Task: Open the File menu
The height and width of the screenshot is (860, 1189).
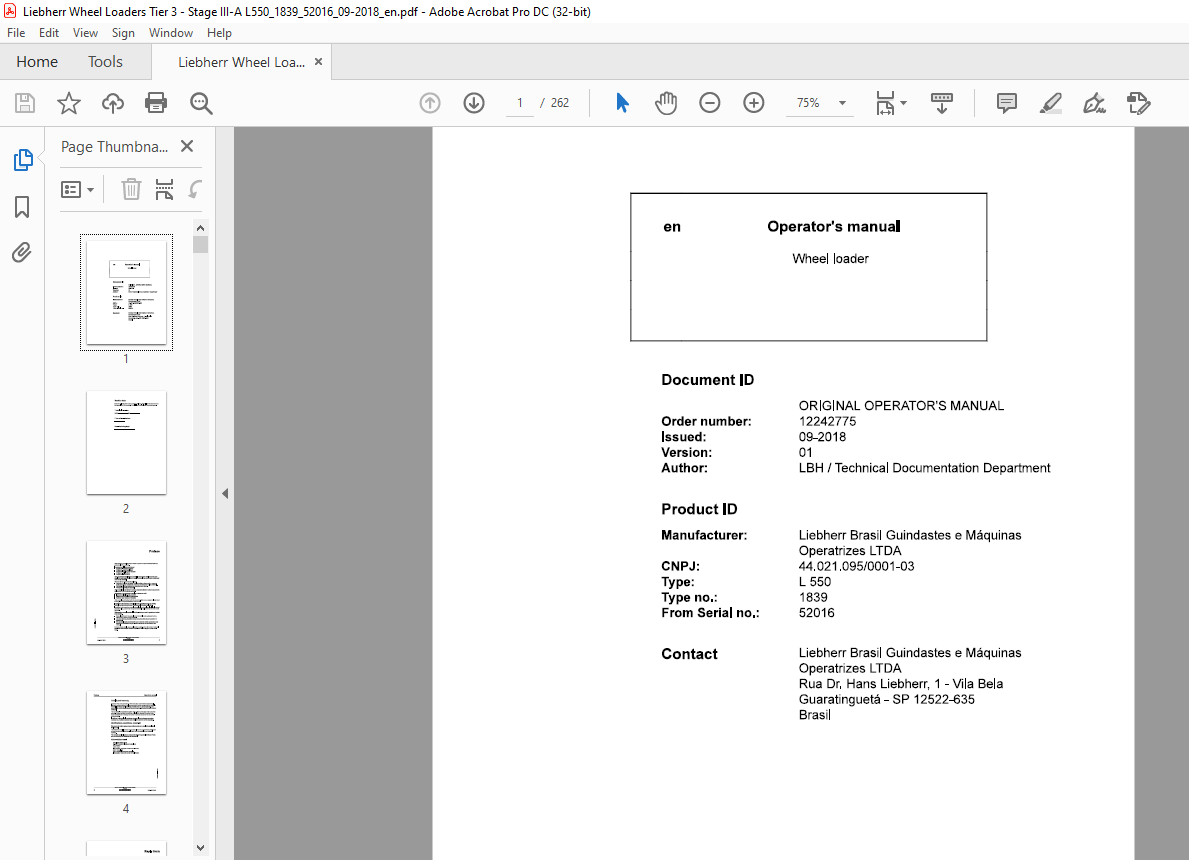Action: (x=16, y=33)
